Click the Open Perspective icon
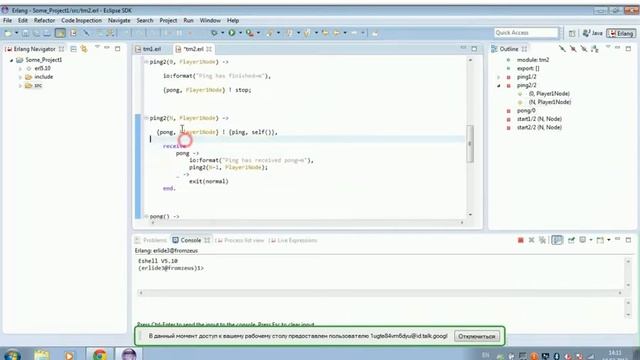The width and height of the screenshot is (640, 360). pos(572,33)
